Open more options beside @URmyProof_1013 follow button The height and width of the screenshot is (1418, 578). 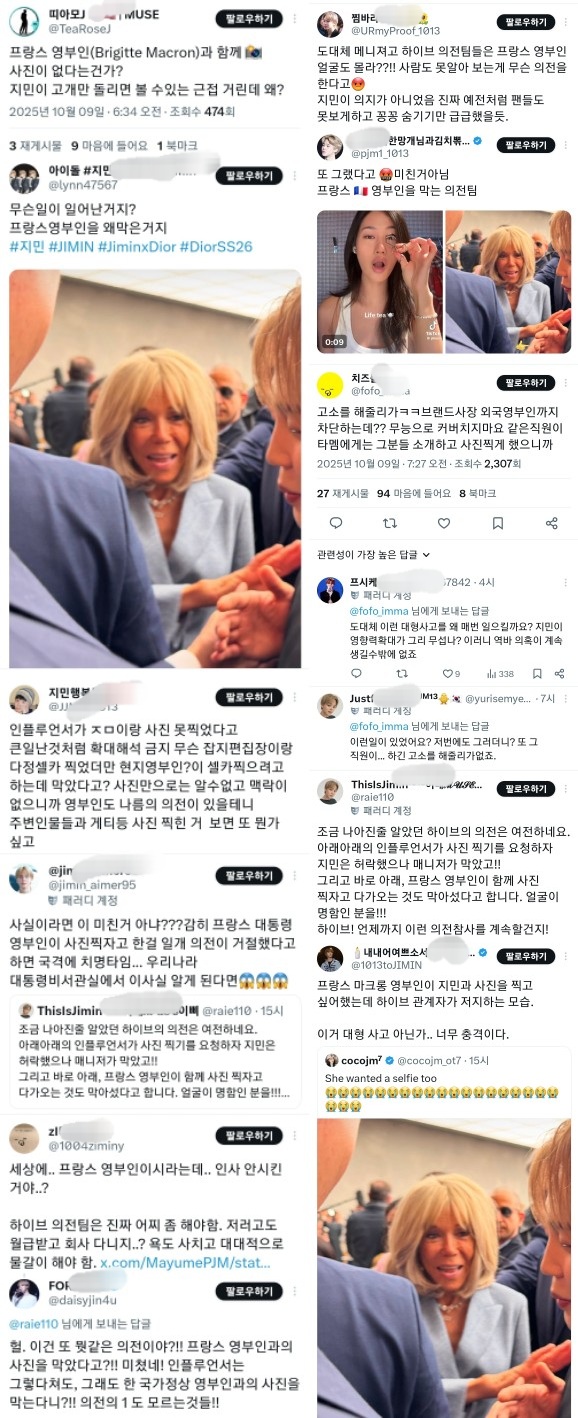coord(564,22)
